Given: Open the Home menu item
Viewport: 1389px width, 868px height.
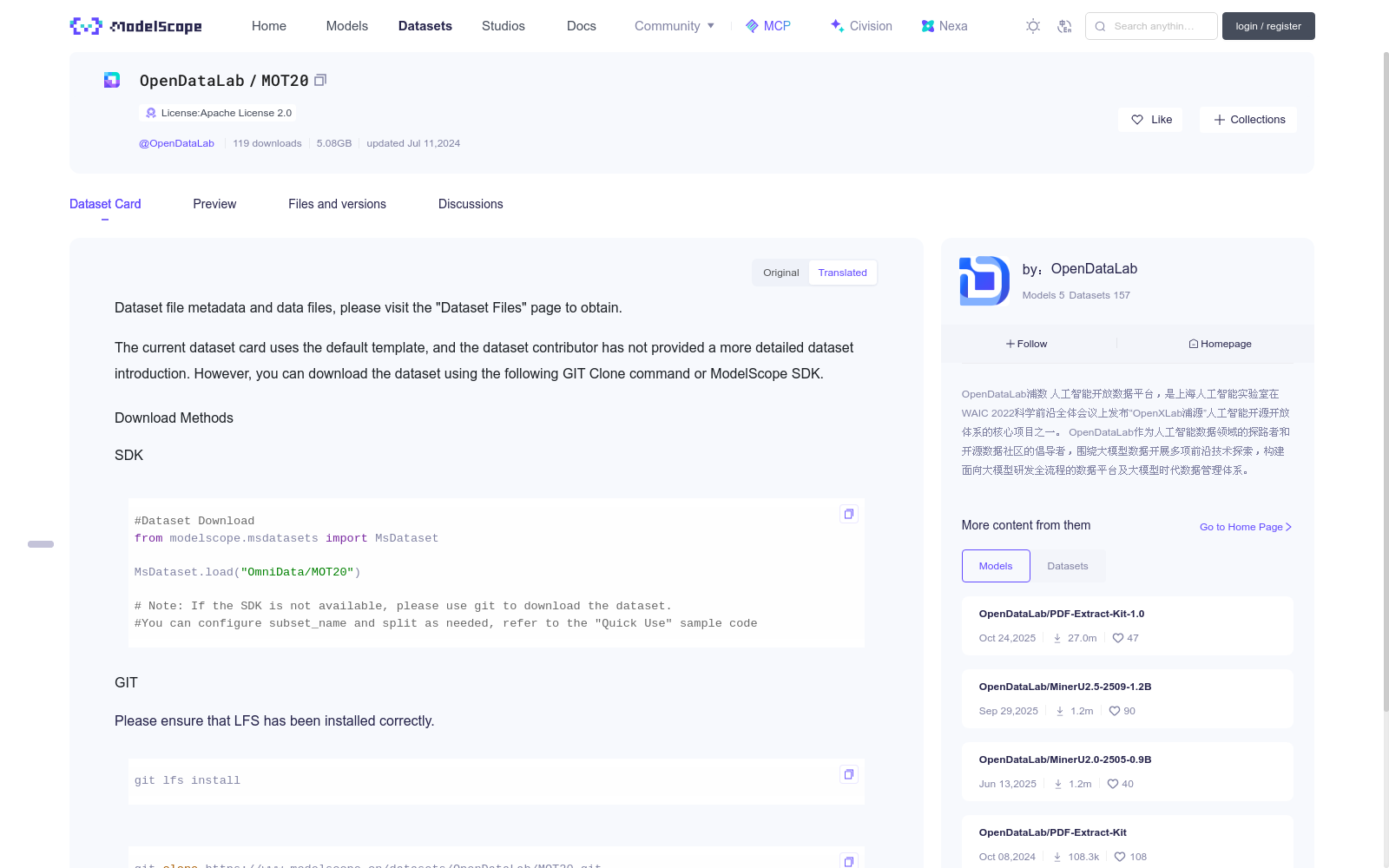Looking at the screenshot, I should pyautogui.click(x=269, y=26).
